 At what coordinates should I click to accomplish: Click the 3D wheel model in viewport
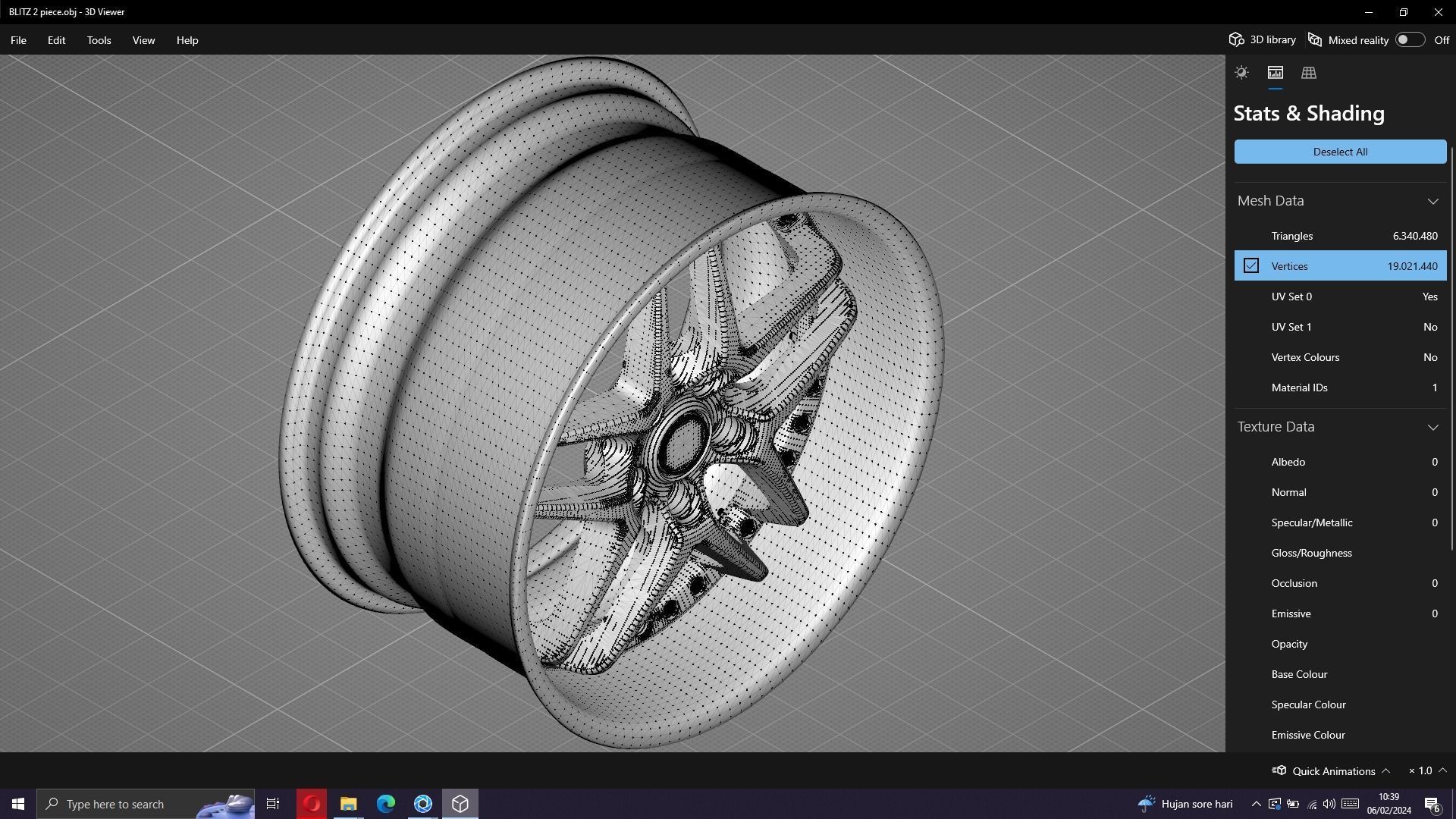tap(611, 402)
